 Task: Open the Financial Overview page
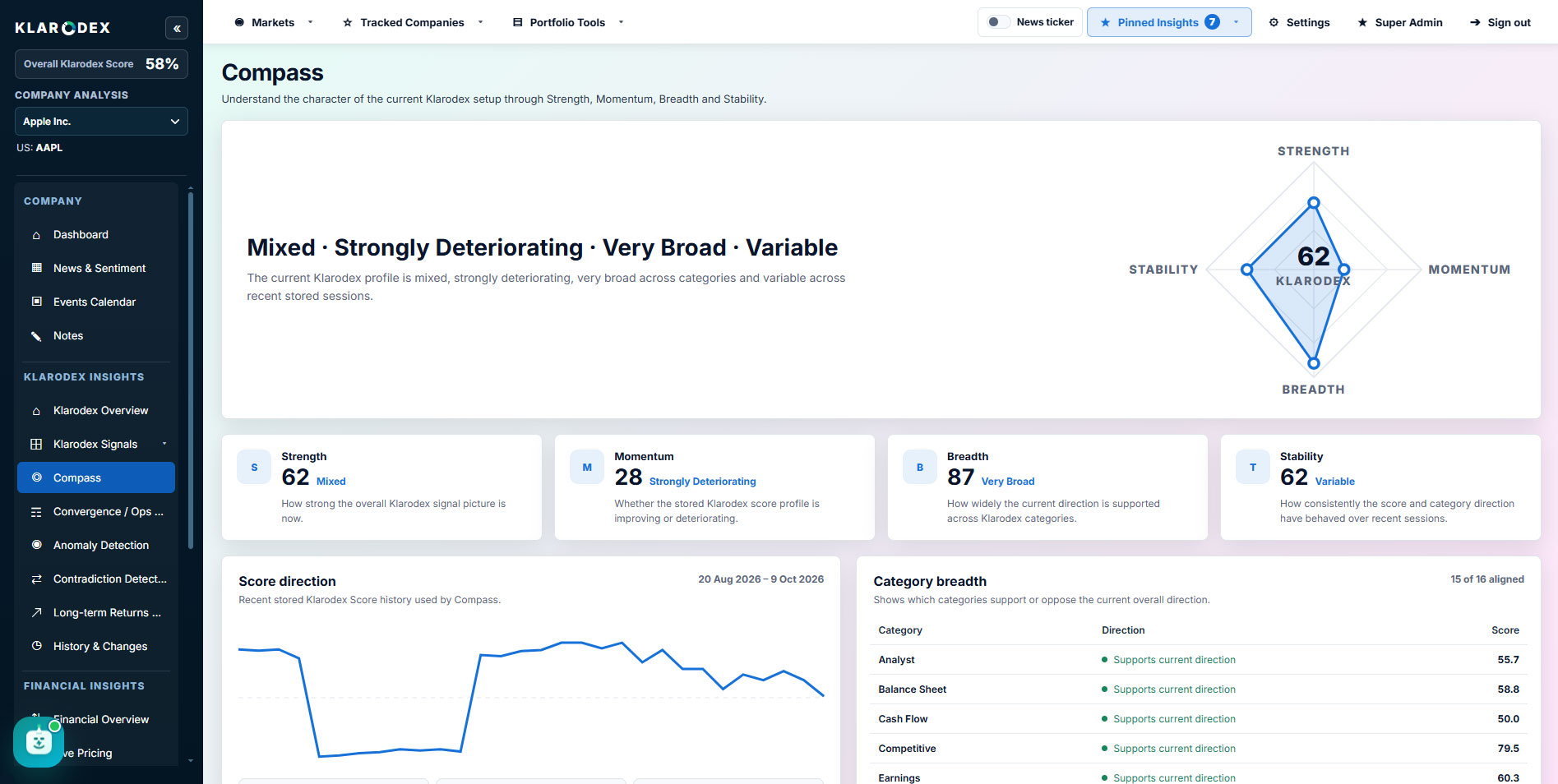coord(101,719)
